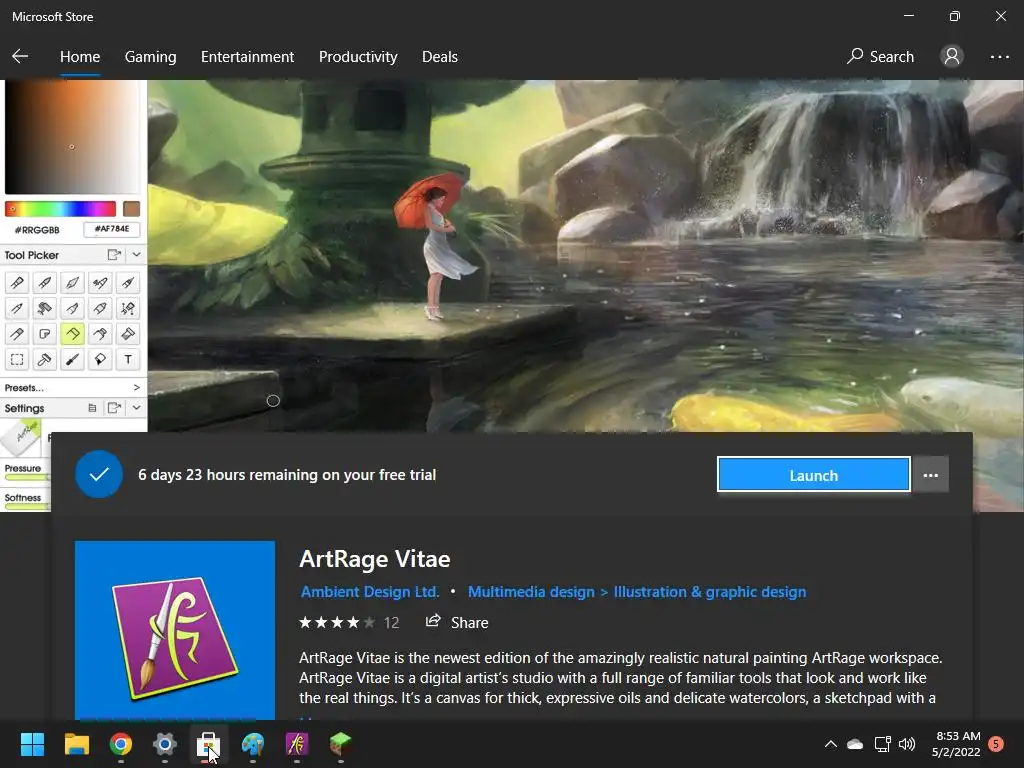Open the paint palette app in taskbar

pyautogui.click(x=253, y=744)
